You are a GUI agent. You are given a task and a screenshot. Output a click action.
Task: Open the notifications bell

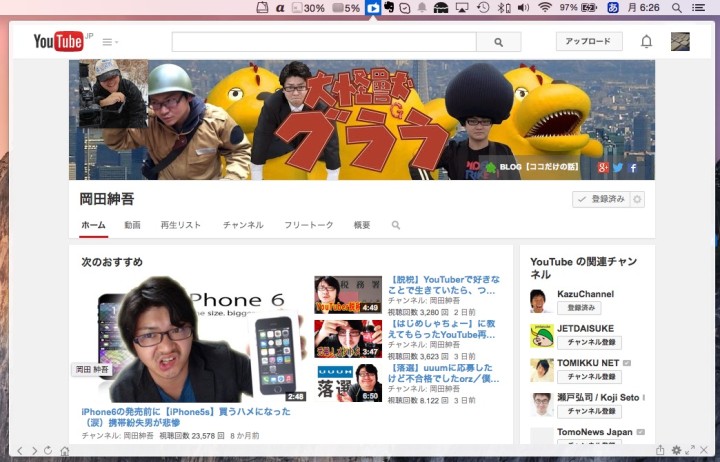(x=646, y=41)
